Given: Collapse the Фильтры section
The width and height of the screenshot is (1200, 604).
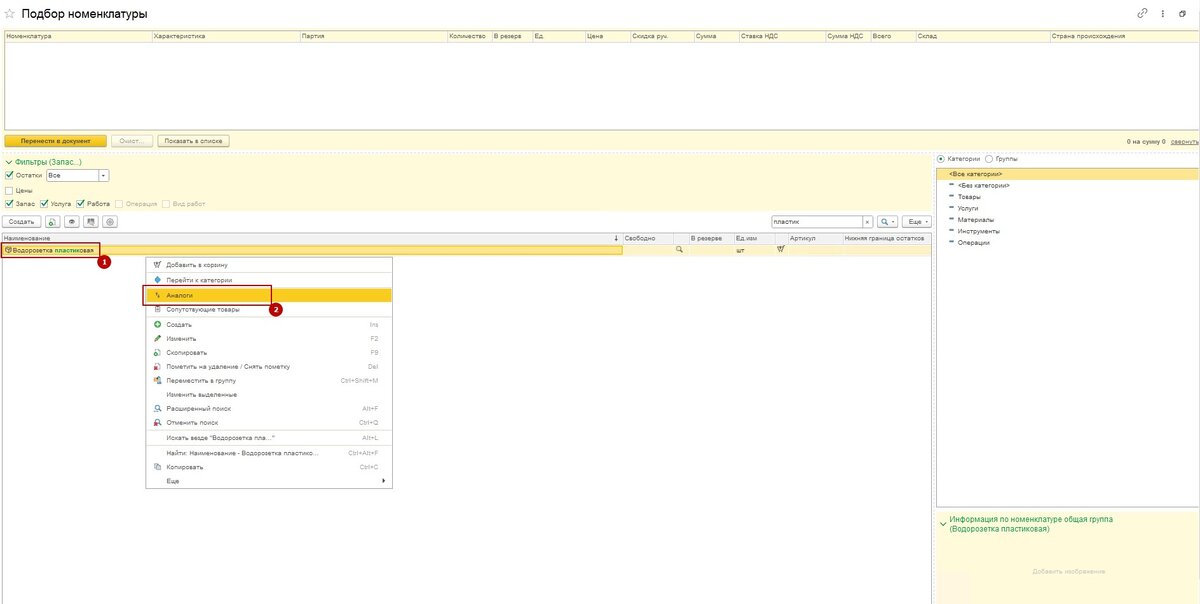Looking at the screenshot, I should point(9,161).
